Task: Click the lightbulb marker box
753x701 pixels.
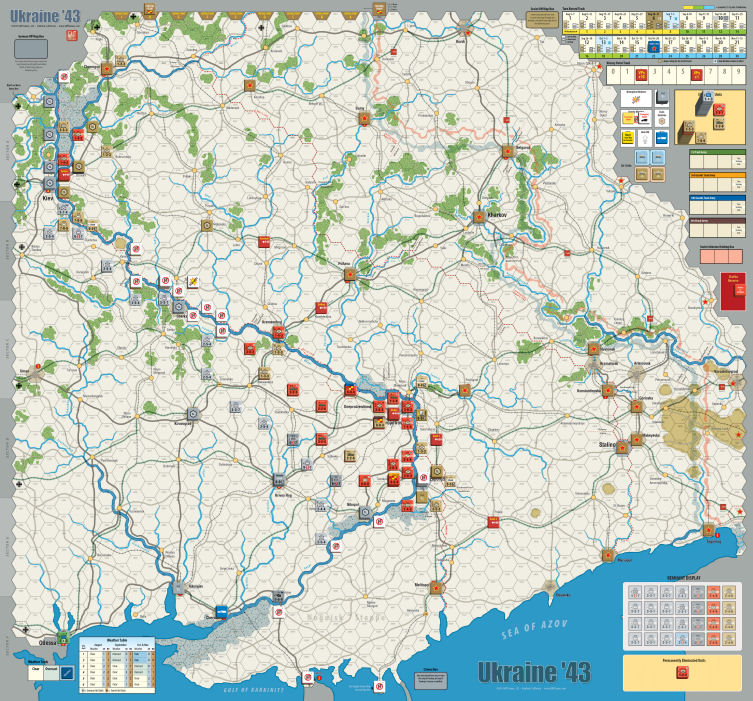Action: (x=645, y=139)
